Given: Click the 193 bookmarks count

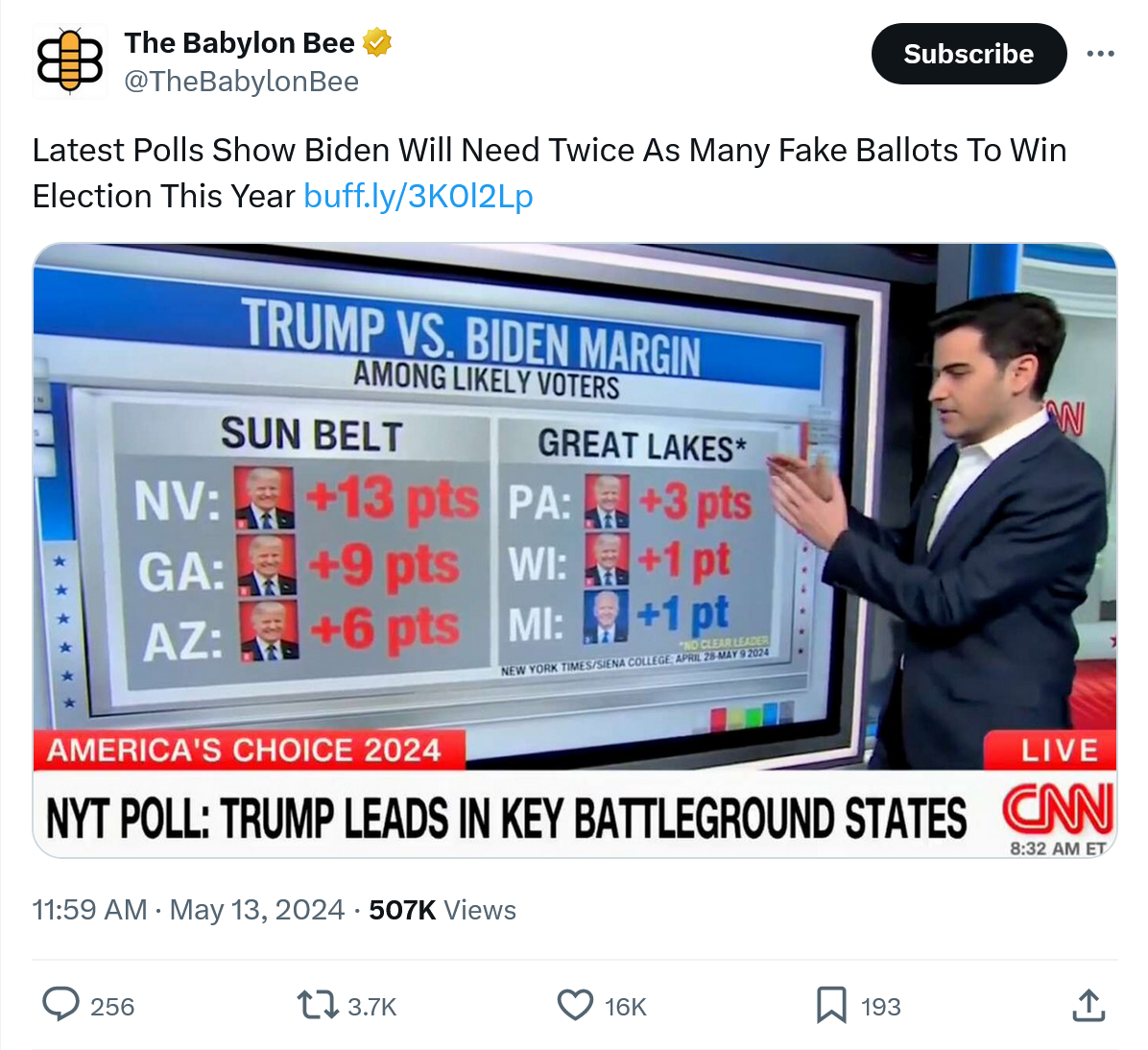Looking at the screenshot, I should point(880,1007).
